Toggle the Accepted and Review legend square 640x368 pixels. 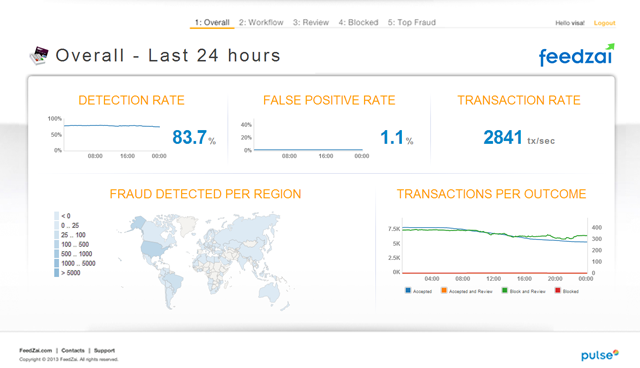(x=444, y=290)
